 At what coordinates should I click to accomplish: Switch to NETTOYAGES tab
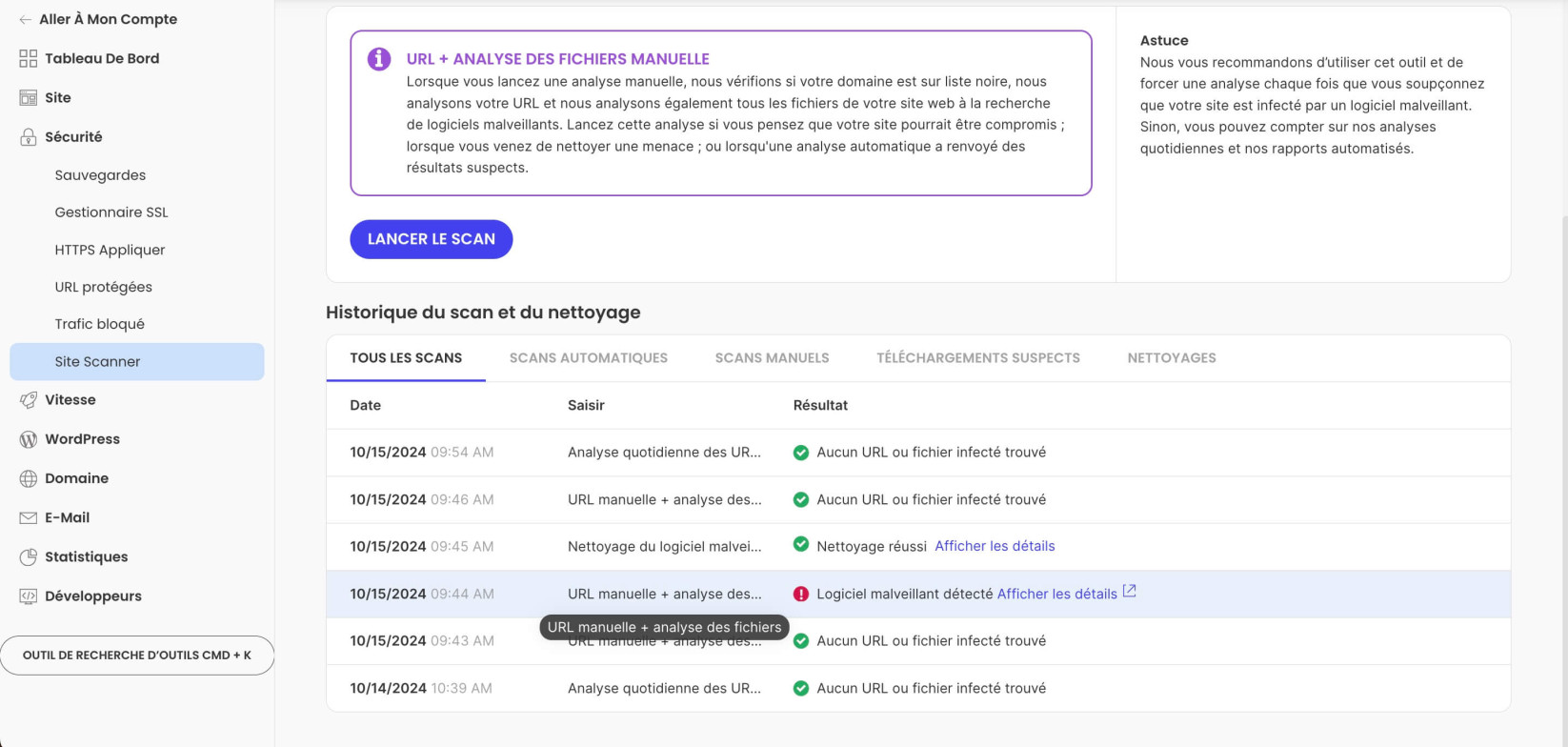1172,358
